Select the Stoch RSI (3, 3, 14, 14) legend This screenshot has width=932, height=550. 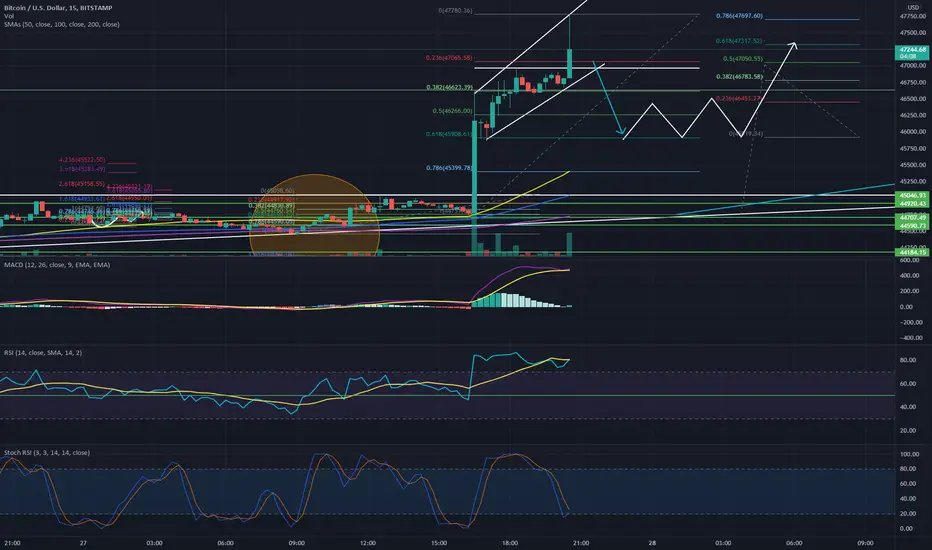(x=47, y=452)
